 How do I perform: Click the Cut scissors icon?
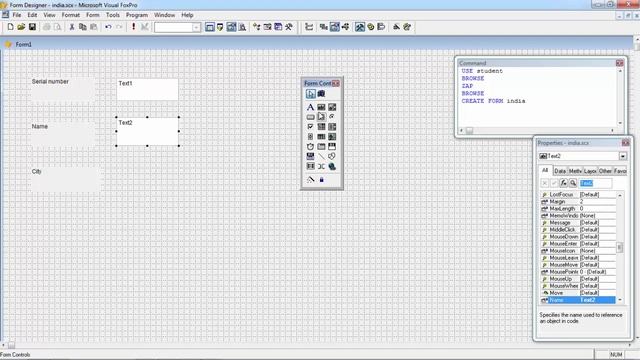[x=72, y=27]
